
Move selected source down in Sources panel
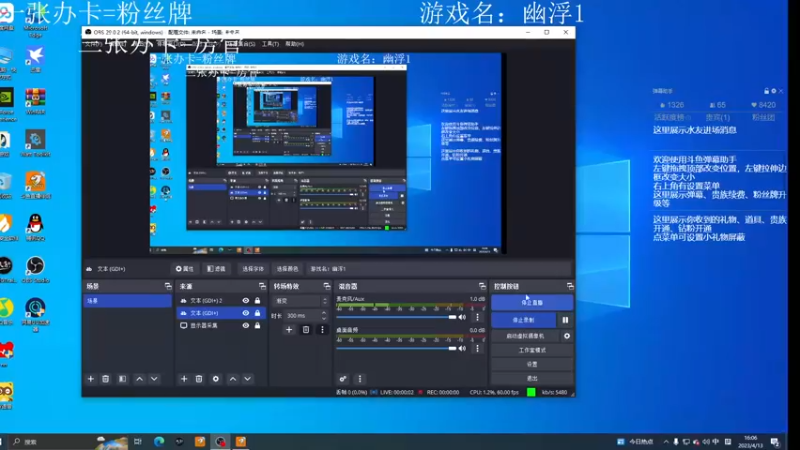click(247, 379)
